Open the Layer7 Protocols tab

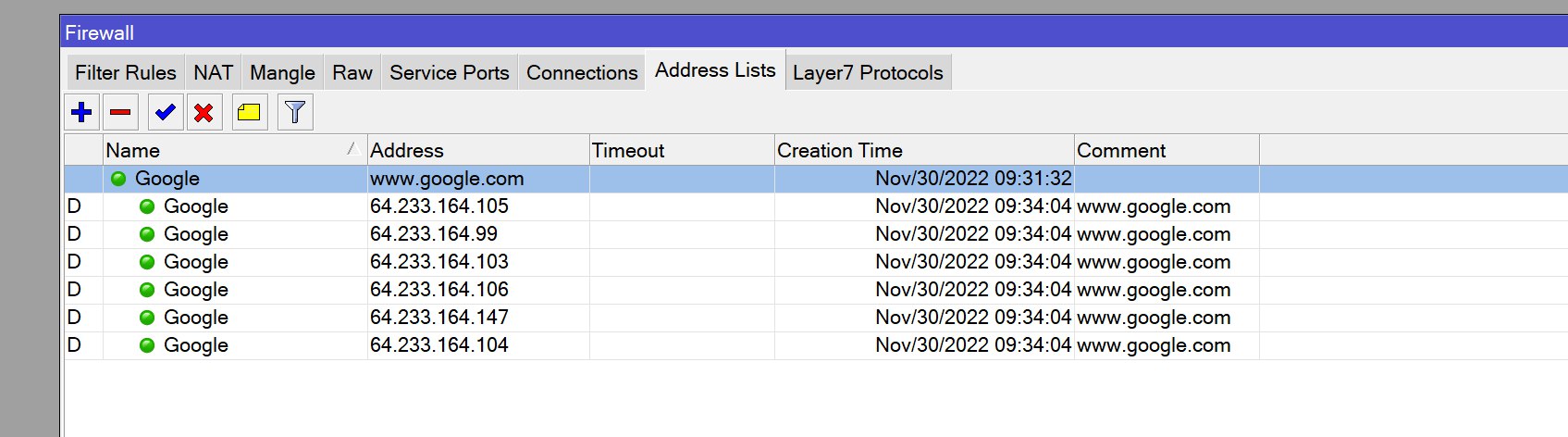click(868, 72)
